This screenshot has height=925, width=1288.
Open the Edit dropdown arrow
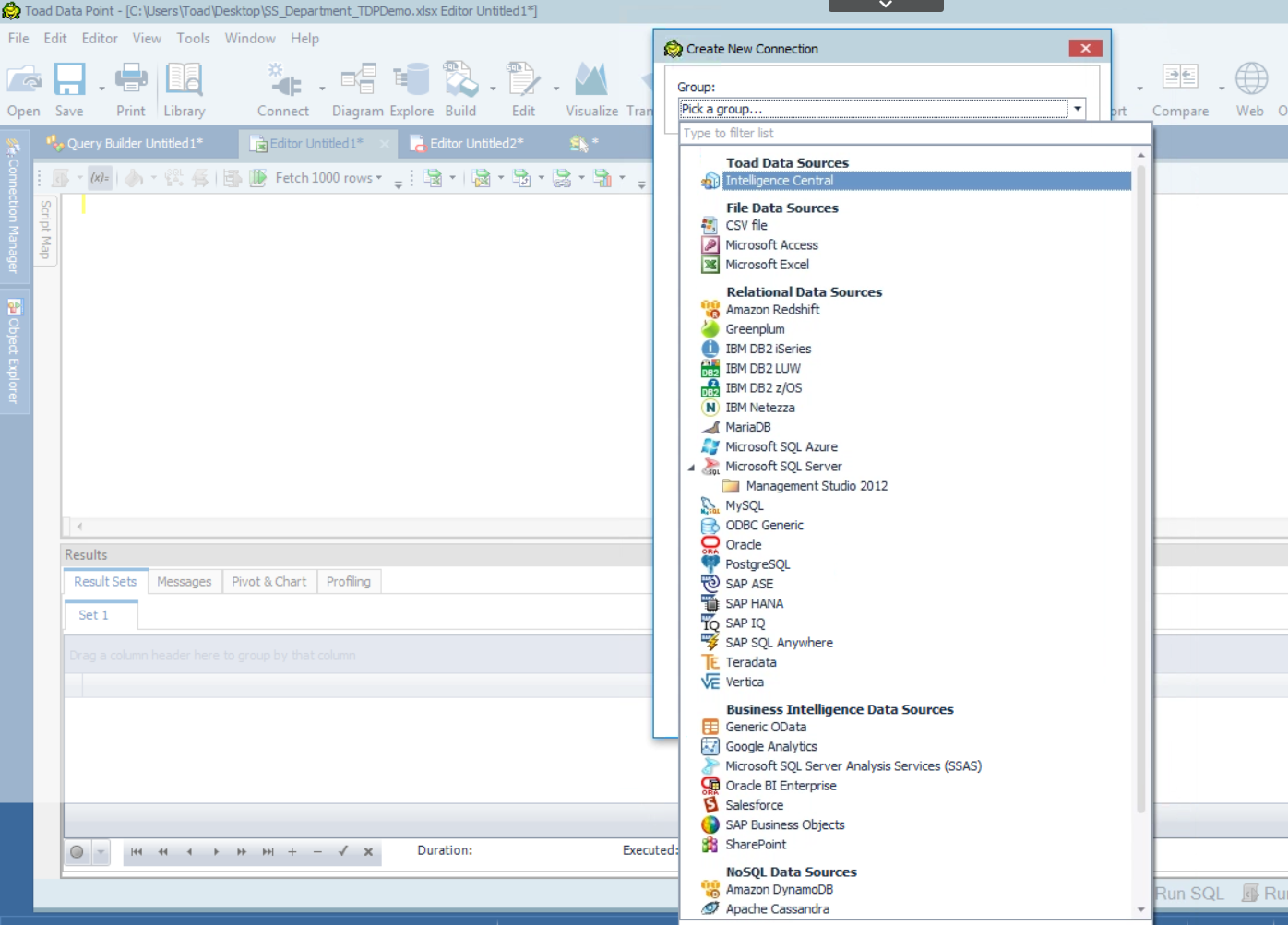coord(556,89)
